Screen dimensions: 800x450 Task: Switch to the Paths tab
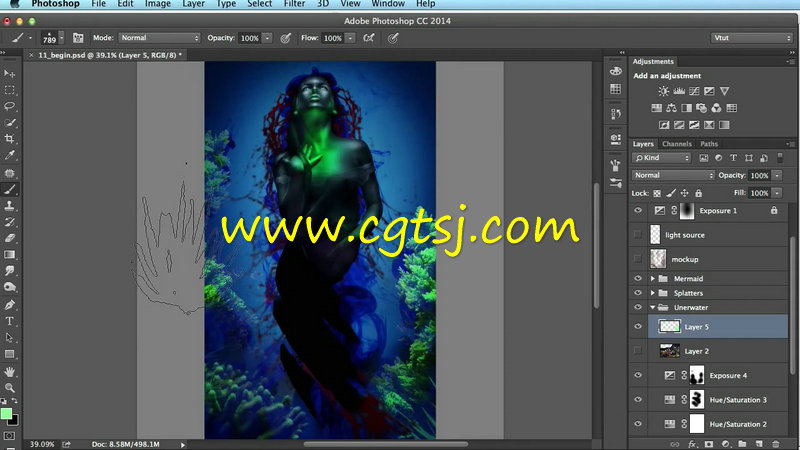pos(709,144)
